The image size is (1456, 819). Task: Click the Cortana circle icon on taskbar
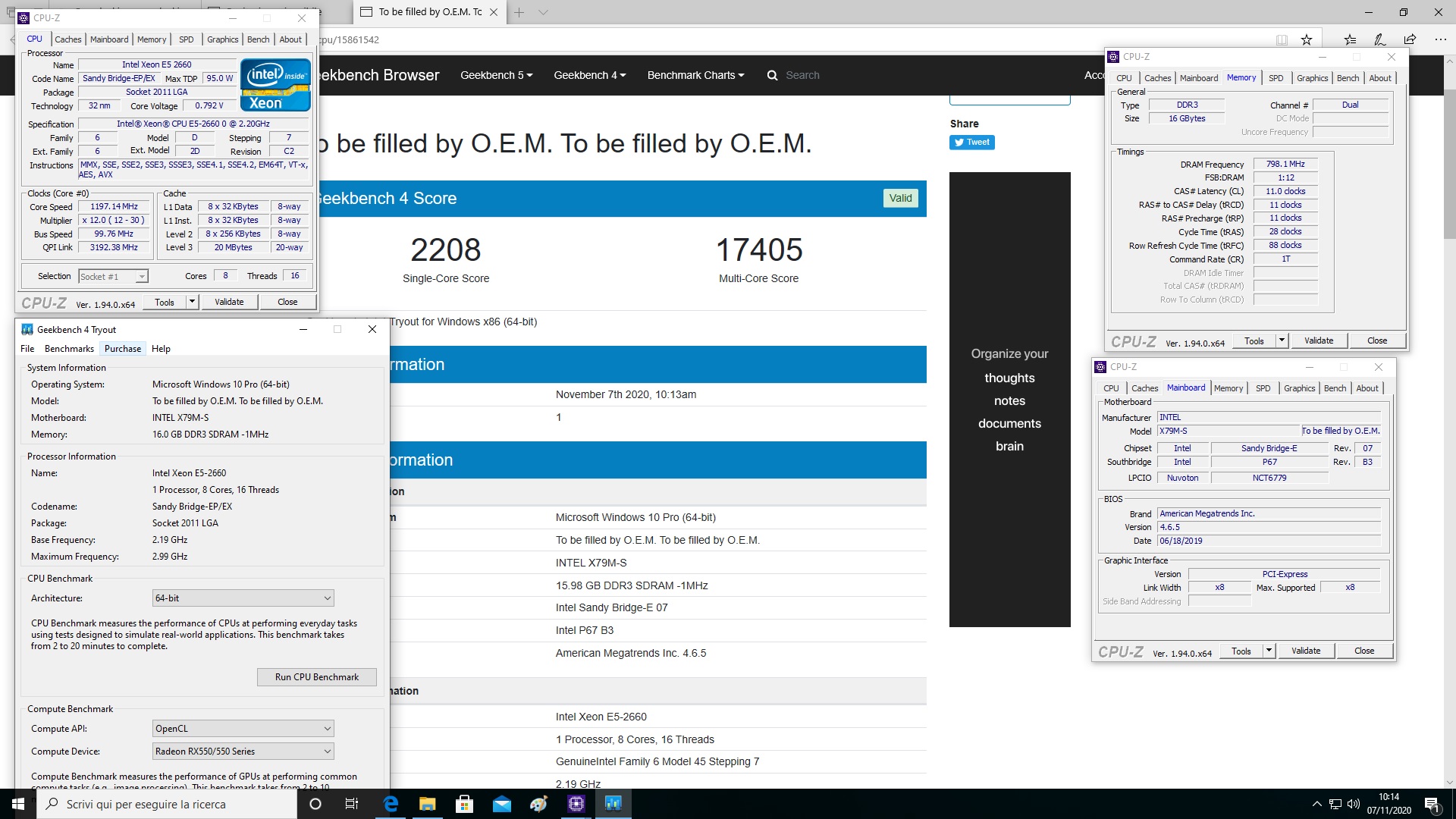(x=315, y=804)
